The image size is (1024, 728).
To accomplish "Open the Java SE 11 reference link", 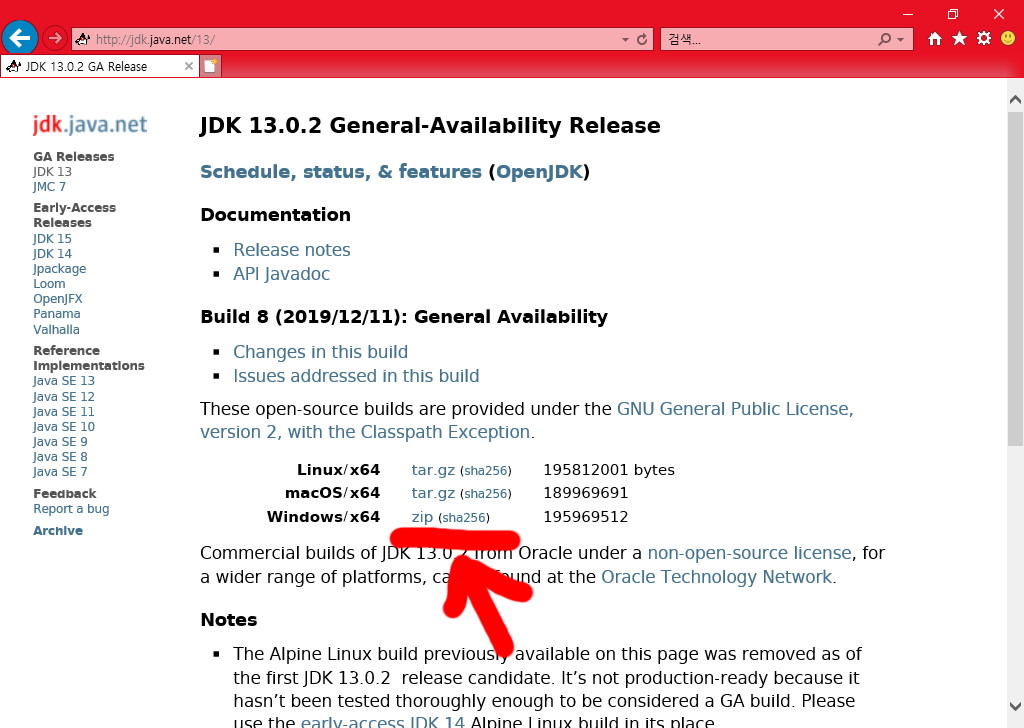I will (x=63, y=411).
